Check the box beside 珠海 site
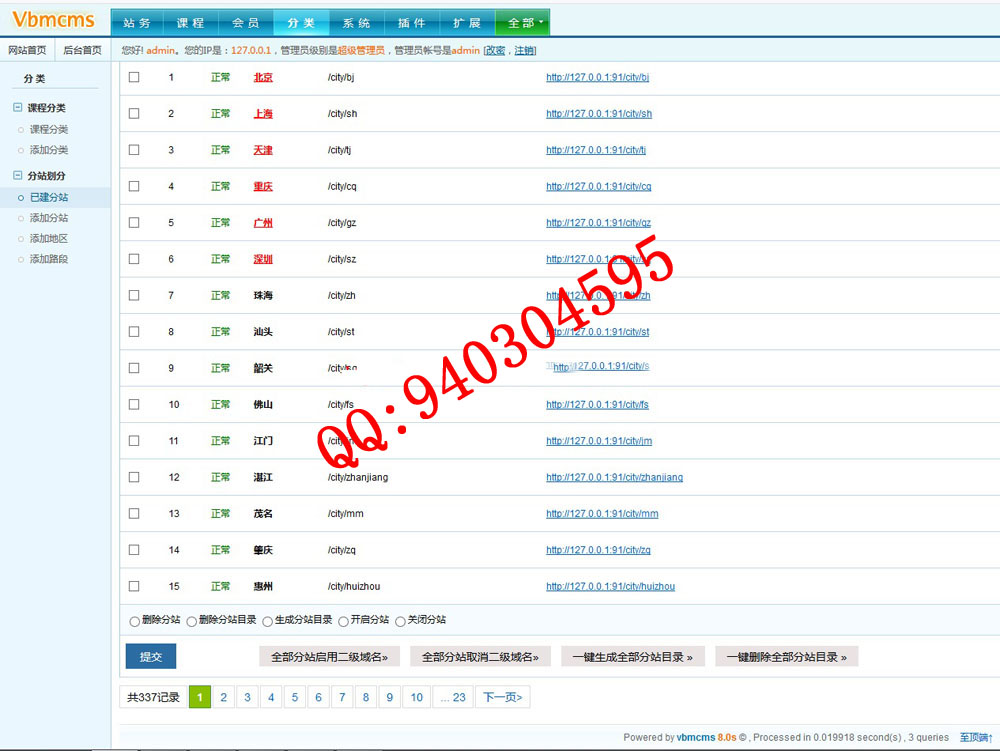The width and height of the screenshot is (1000, 751). [x=134, y=296]
